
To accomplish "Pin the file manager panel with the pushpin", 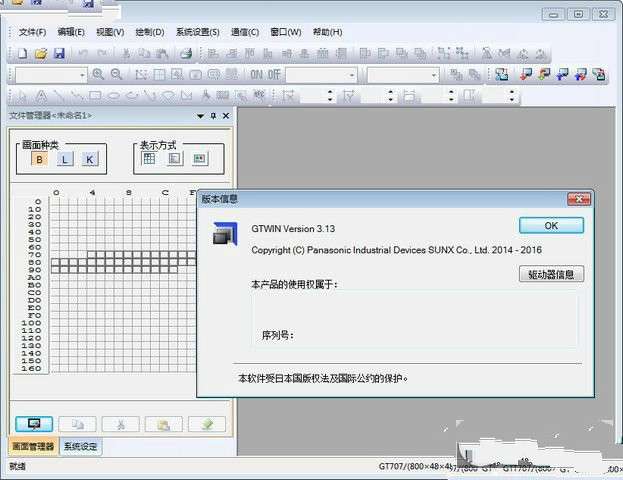I will pyautogui.click(x=213, y=116).
